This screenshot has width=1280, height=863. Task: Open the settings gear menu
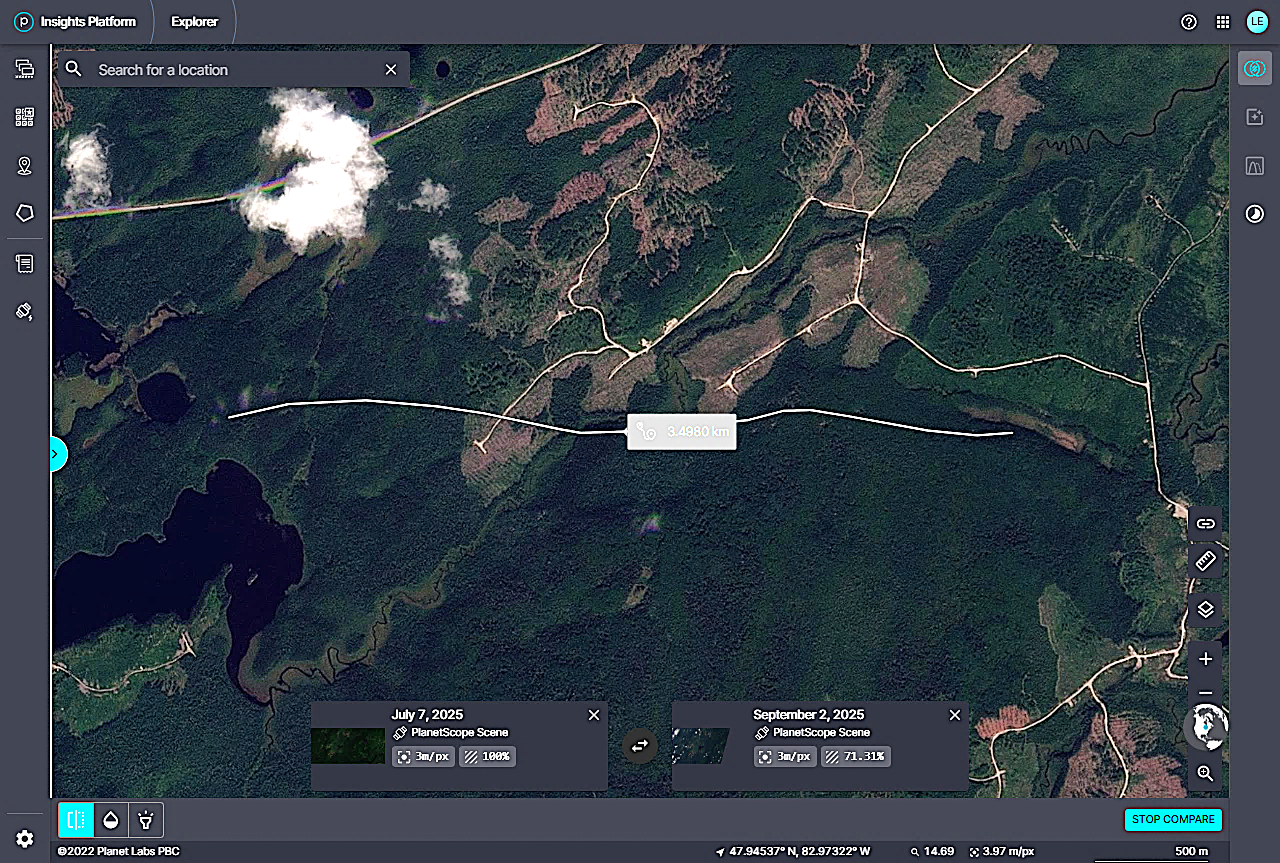25,839
